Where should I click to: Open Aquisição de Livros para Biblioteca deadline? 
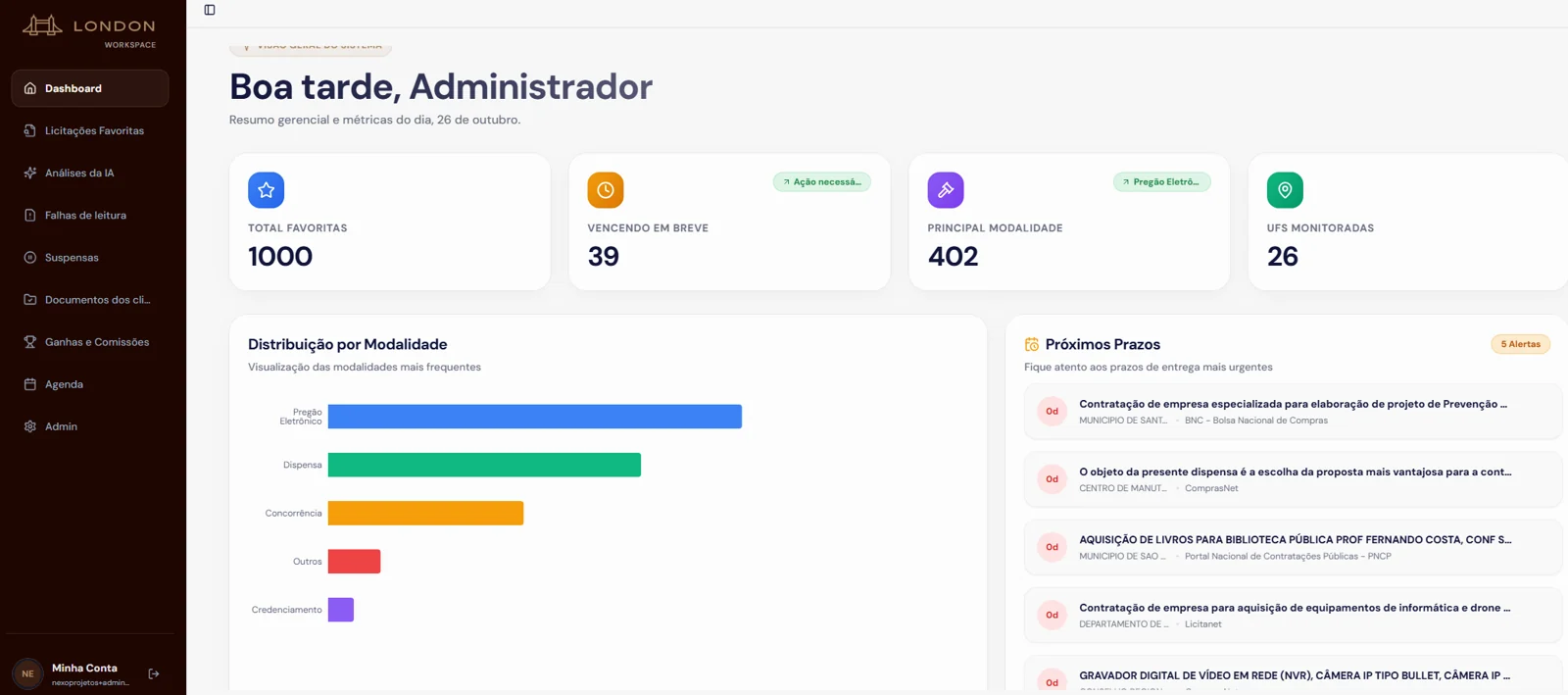tap(1294, 547)
